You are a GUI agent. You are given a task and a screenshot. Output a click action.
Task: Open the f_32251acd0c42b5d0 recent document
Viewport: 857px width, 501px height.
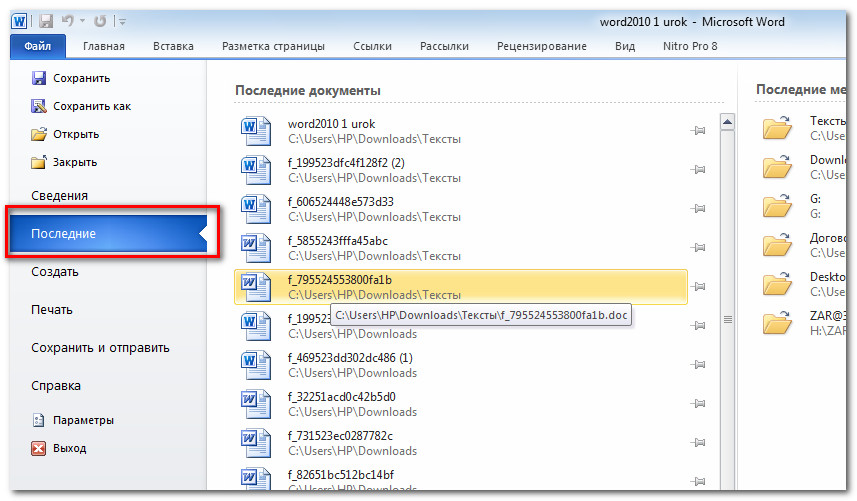coord(341,396)
